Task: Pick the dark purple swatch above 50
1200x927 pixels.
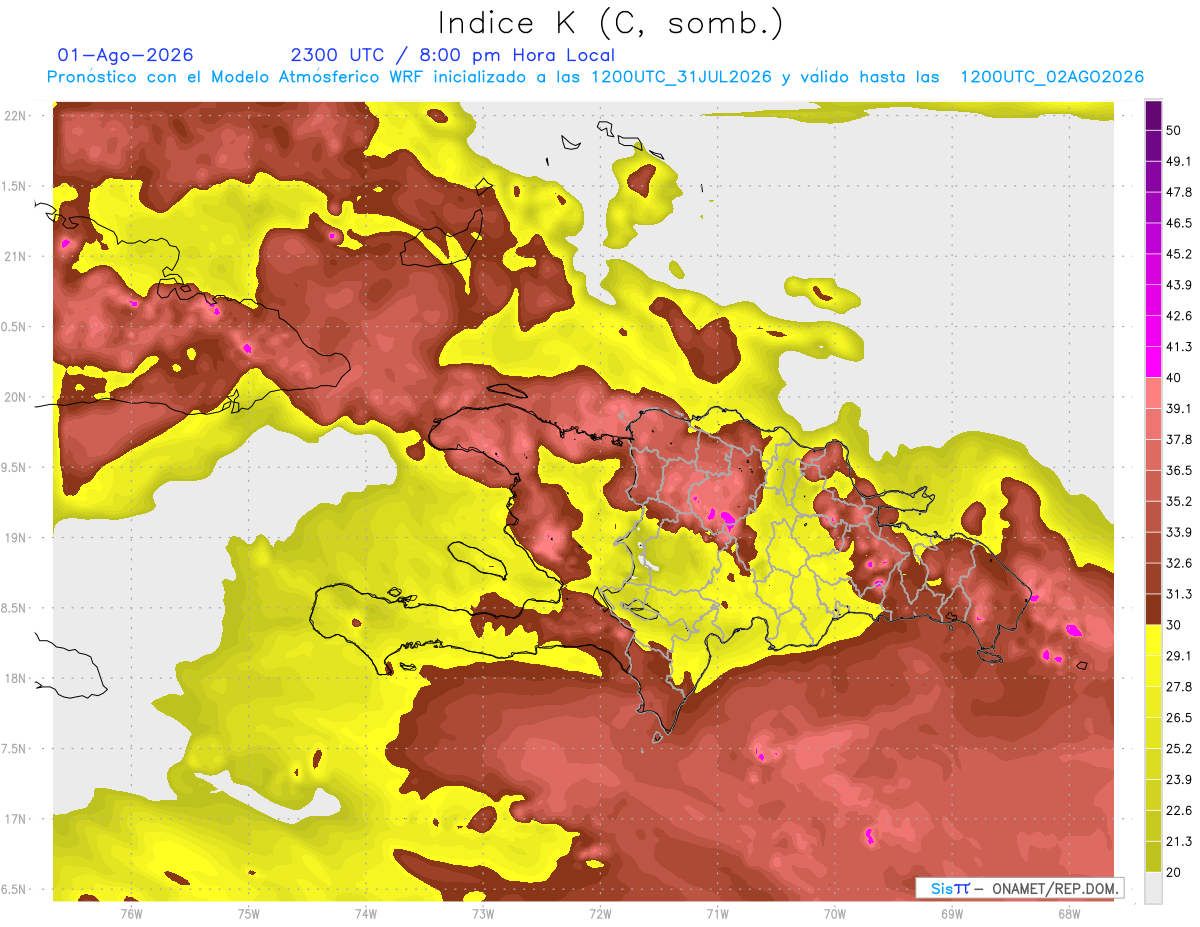Action: [x=1153, y=115]
